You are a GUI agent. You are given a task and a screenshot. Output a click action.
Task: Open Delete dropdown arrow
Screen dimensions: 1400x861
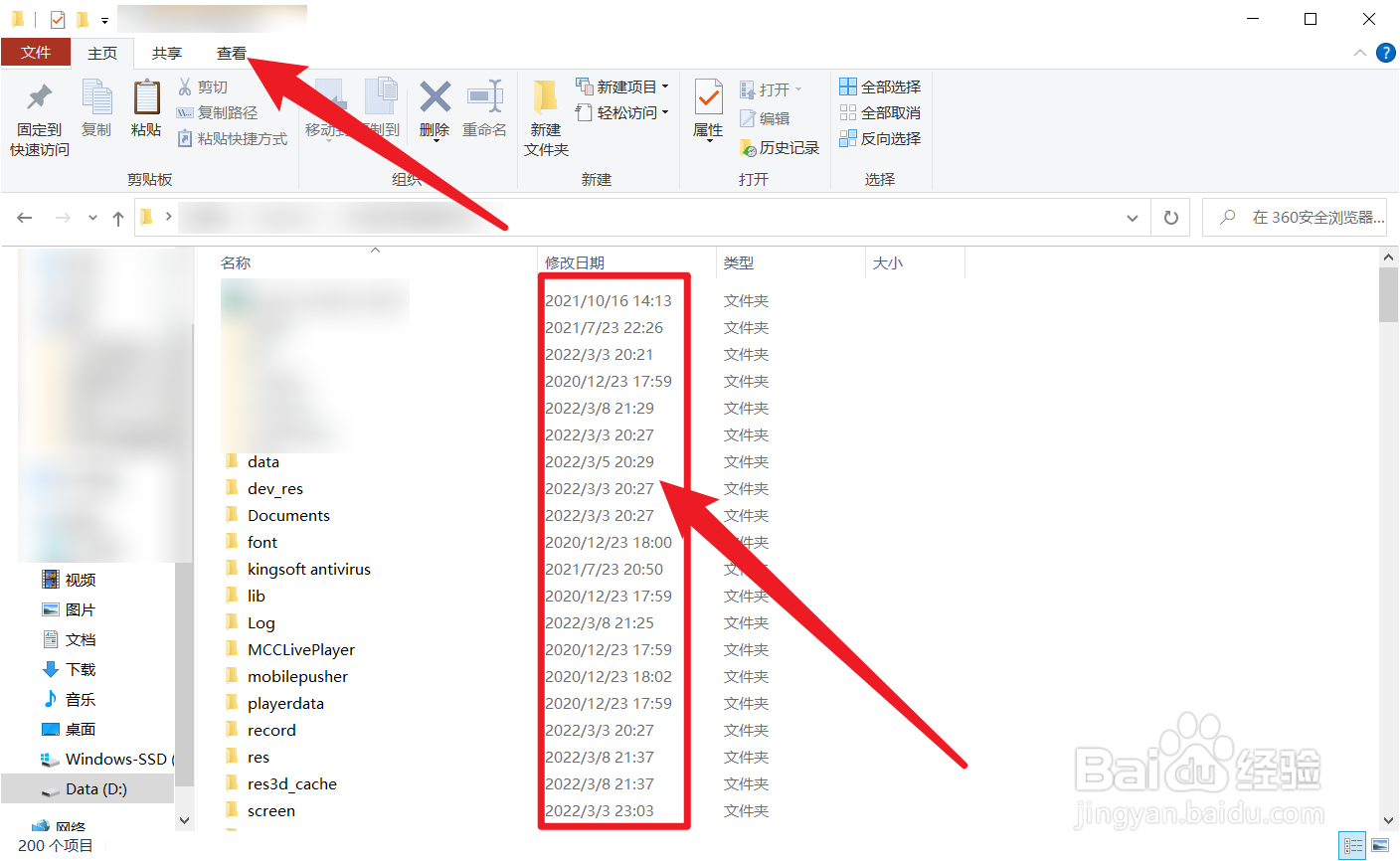(435, 141)
